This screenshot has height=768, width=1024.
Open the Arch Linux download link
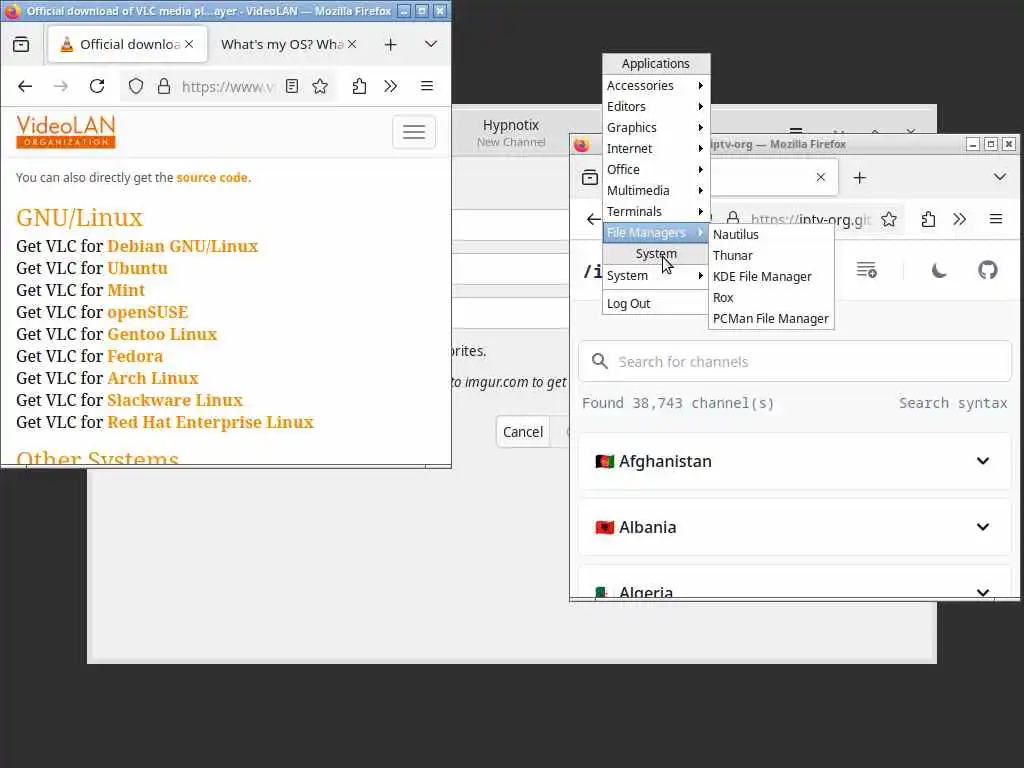pyautogui.click(x=153, y=378)
